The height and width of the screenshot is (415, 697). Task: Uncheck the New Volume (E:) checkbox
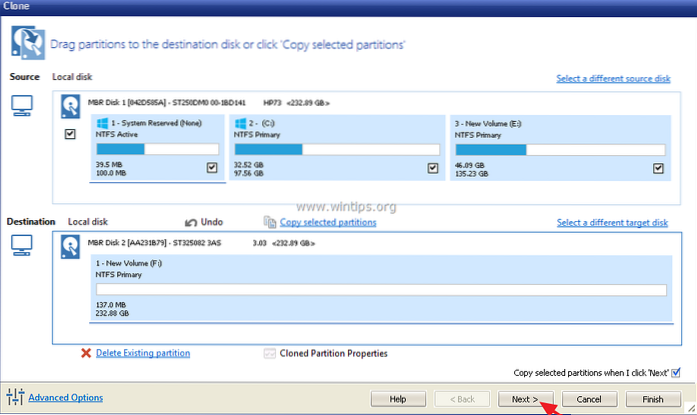coord(658,168)
